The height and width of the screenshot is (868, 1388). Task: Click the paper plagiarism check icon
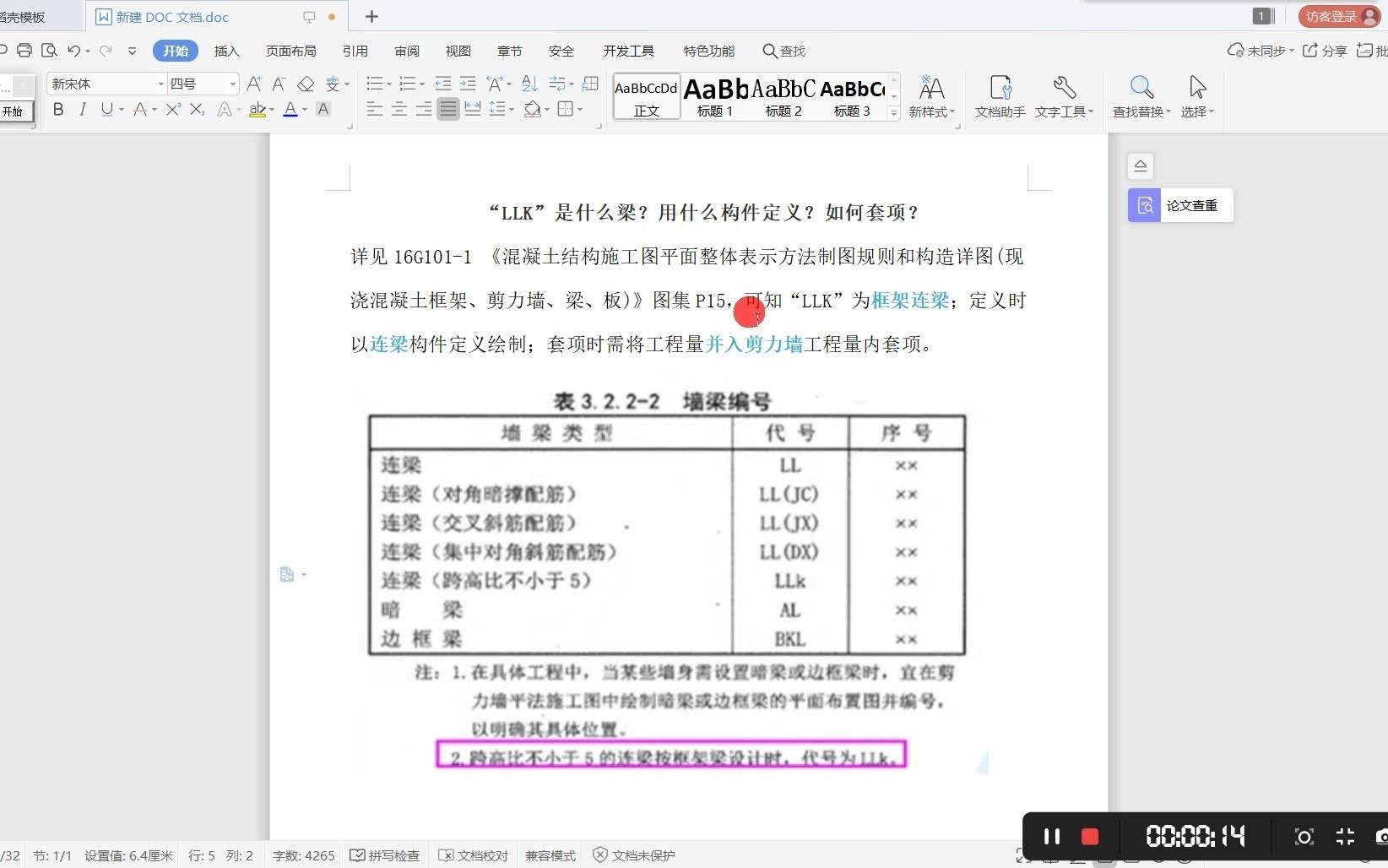click(x=1145, y=205)
